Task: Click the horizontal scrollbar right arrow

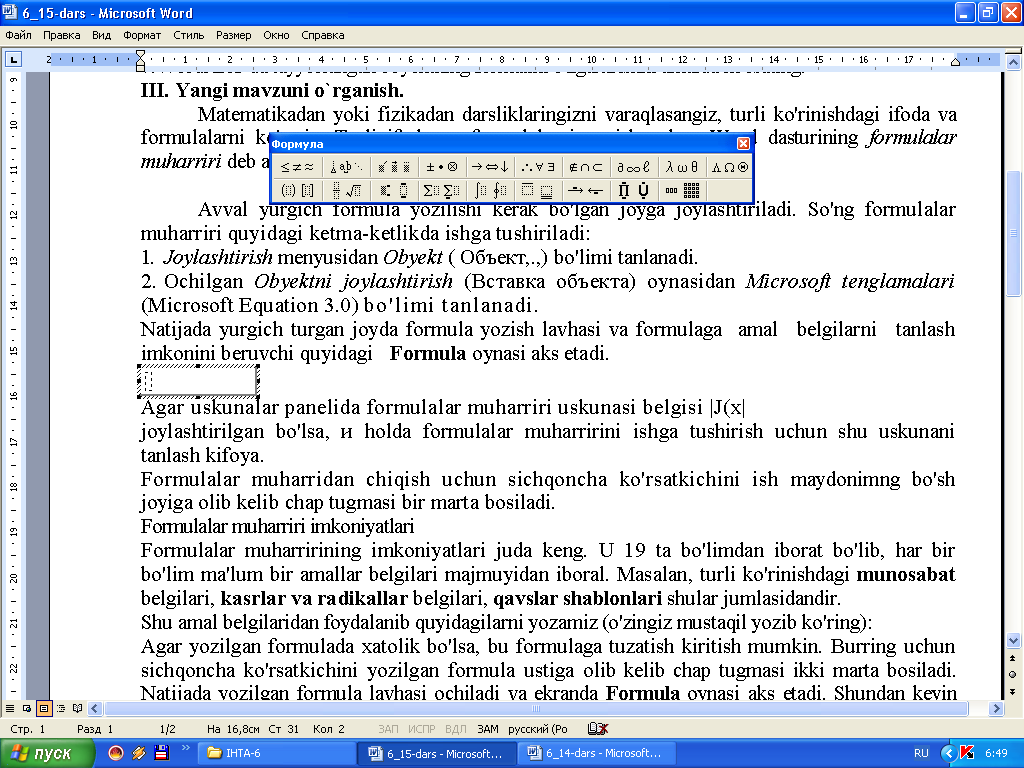Action: [997, 709]
